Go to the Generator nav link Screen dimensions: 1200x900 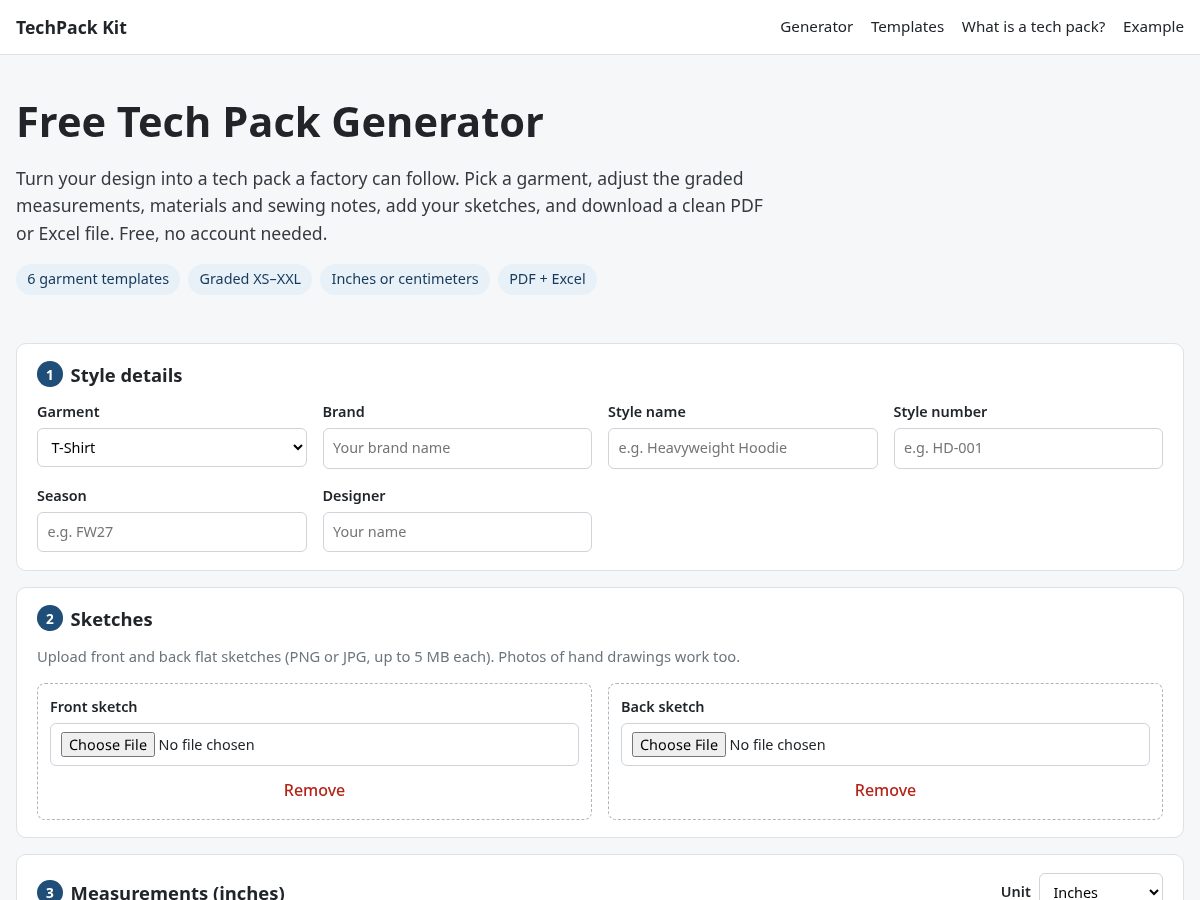(x=816, y=27)
